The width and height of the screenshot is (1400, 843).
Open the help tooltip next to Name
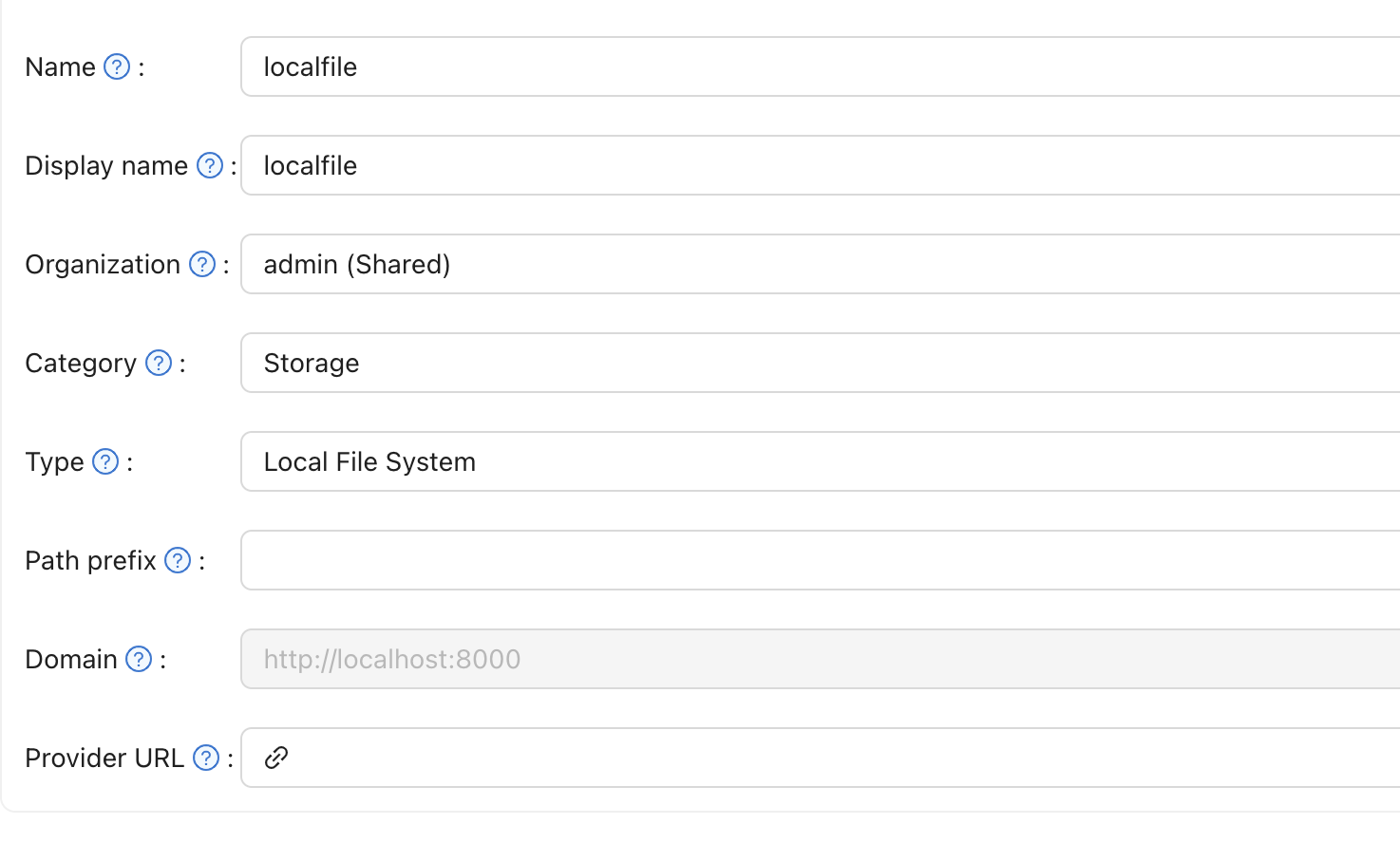click(x=116, y=66)
